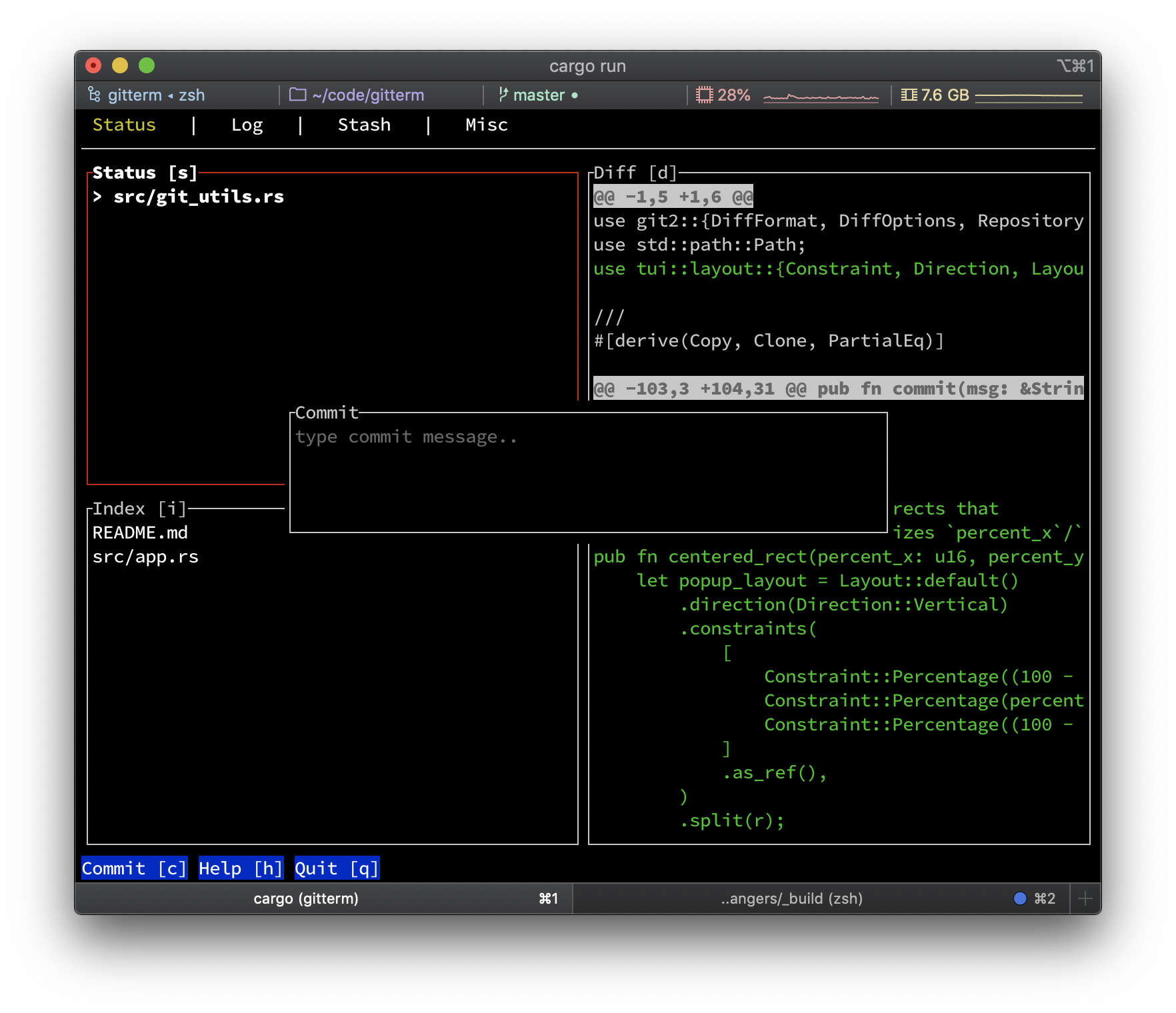This screenshot has height=1013, width=1176.
Task: Switch to the Status tab
Action: click(x=124, y=125)
